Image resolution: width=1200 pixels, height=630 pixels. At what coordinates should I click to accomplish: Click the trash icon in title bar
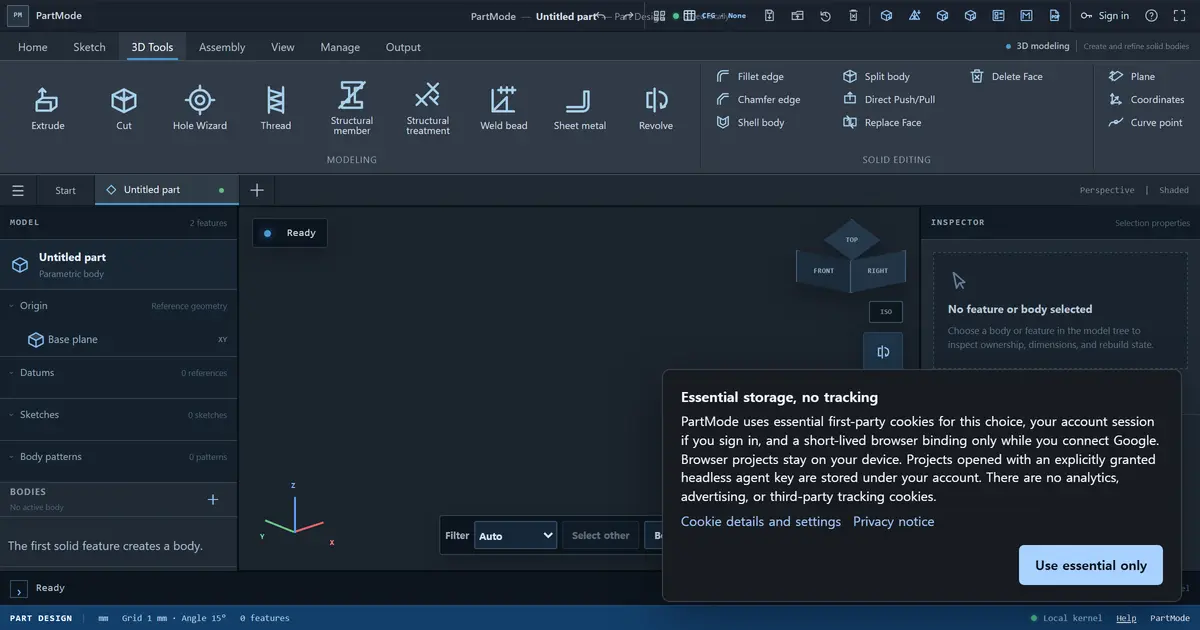pos(853,15)
